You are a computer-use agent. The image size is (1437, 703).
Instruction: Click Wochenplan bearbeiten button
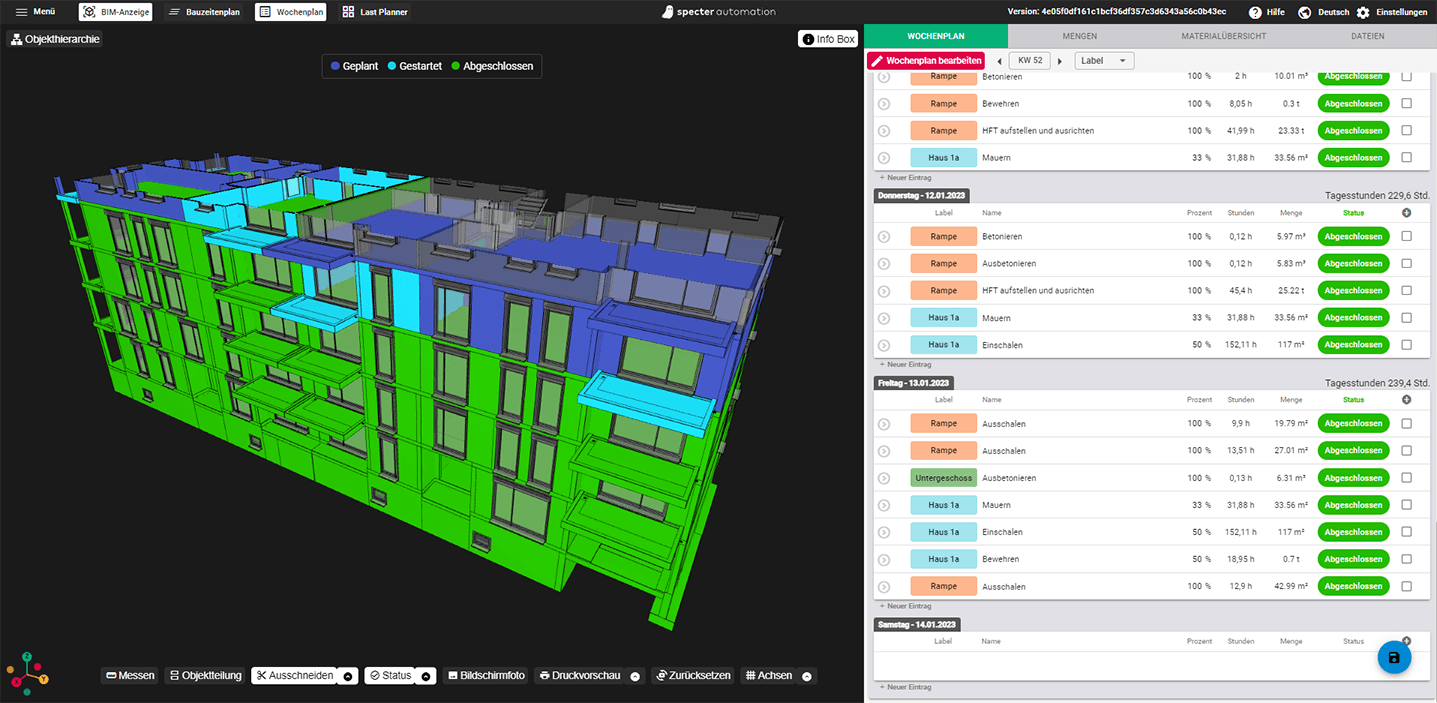(926, 61)
